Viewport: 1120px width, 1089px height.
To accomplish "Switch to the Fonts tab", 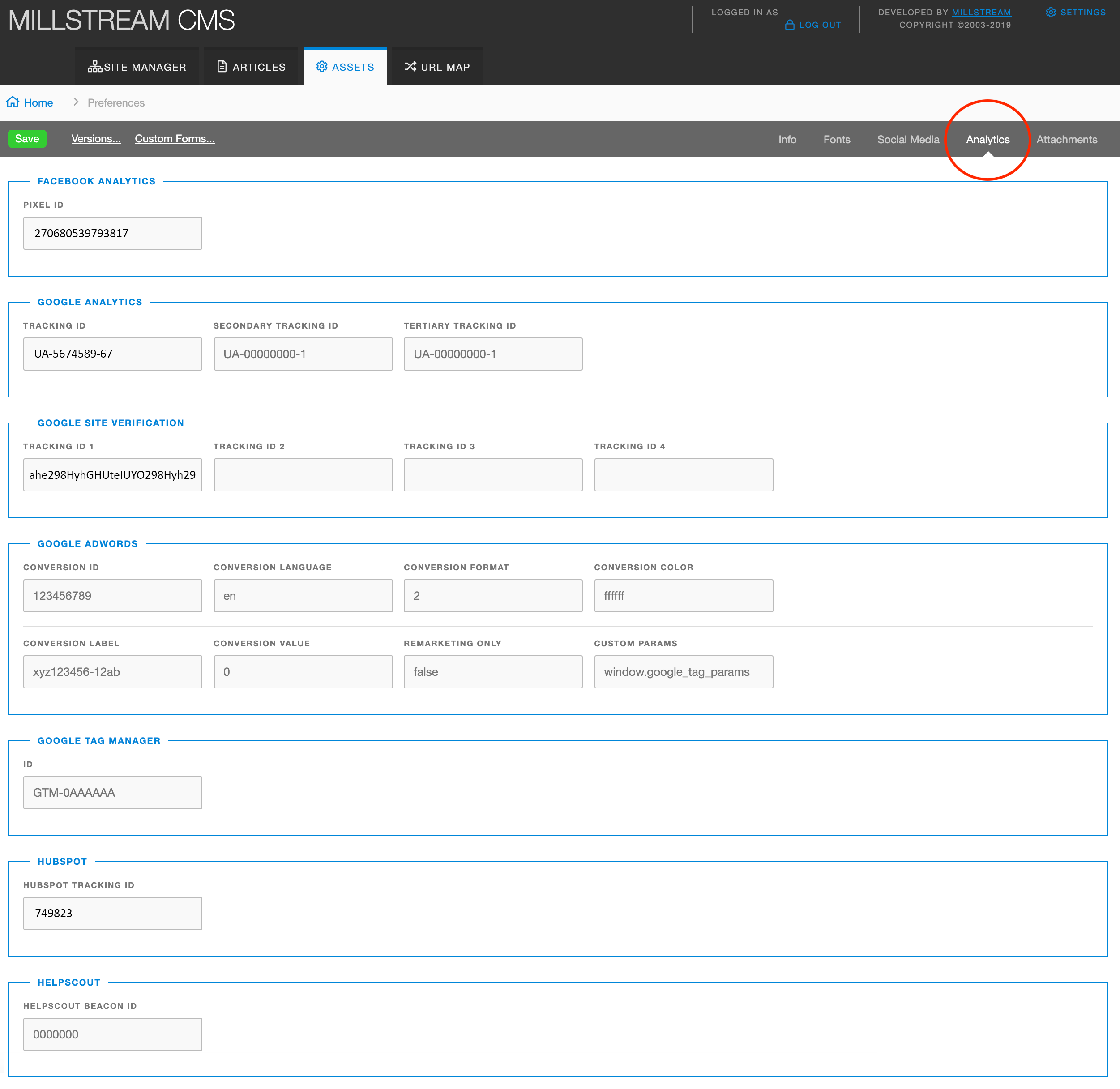I will tap(836, 140).
